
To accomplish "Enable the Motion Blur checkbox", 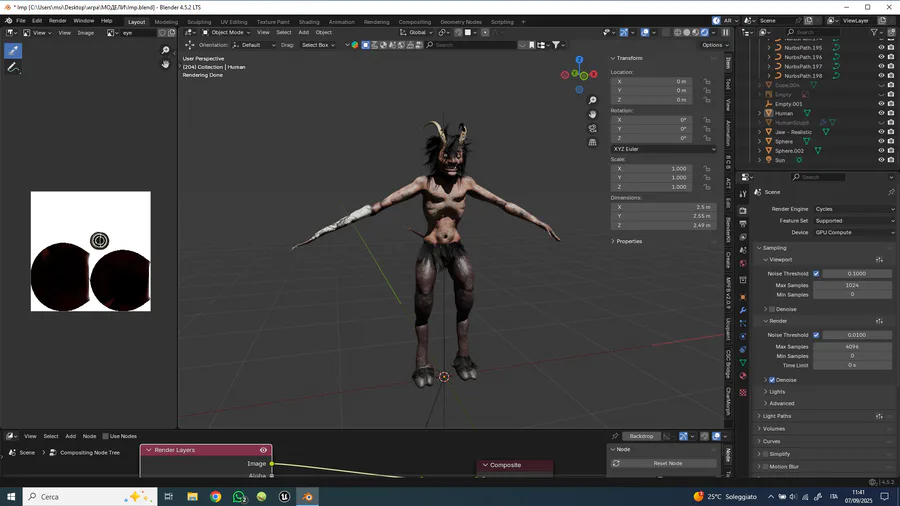I will [x=765, y=466].
